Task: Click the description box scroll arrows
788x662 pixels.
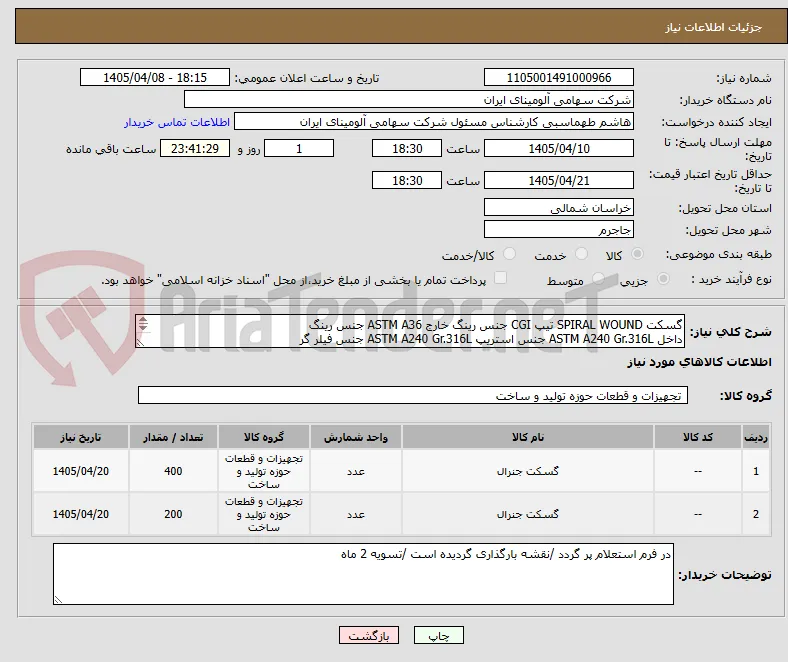Action: coord(143,324)
